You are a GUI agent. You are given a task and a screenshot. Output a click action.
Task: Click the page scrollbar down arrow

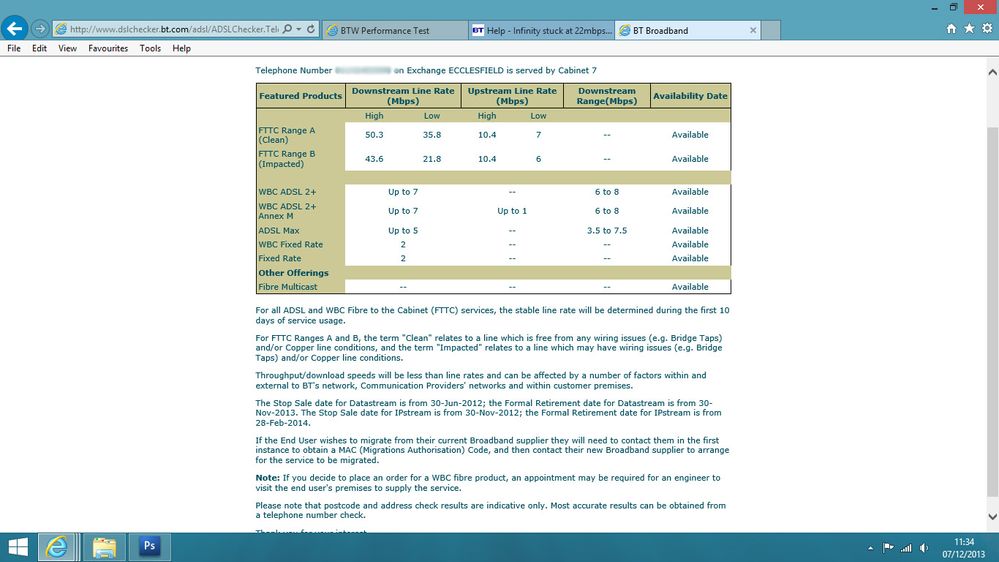click(x=992, y=517)
